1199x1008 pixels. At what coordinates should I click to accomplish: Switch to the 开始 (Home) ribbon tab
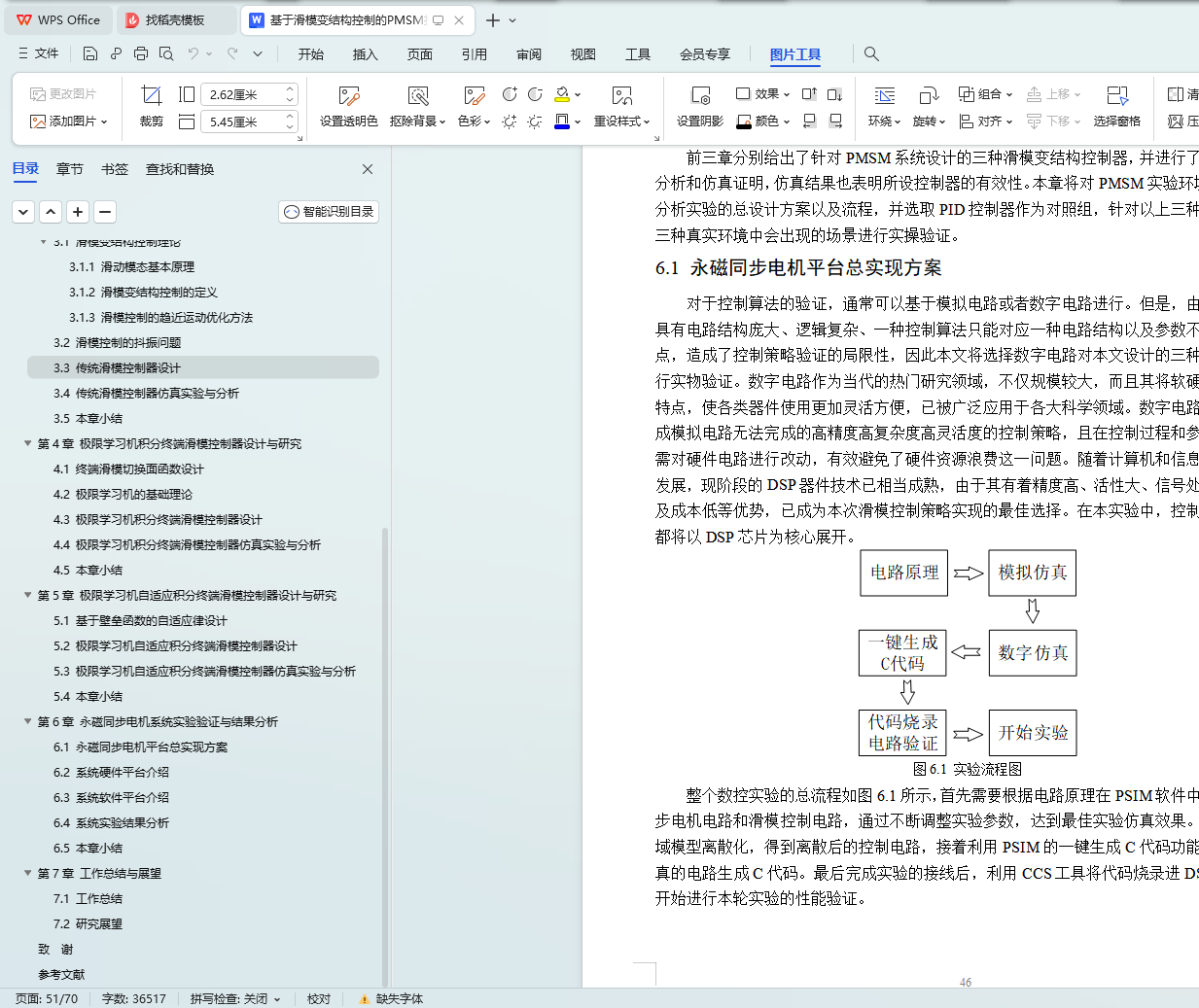[311, 54]
